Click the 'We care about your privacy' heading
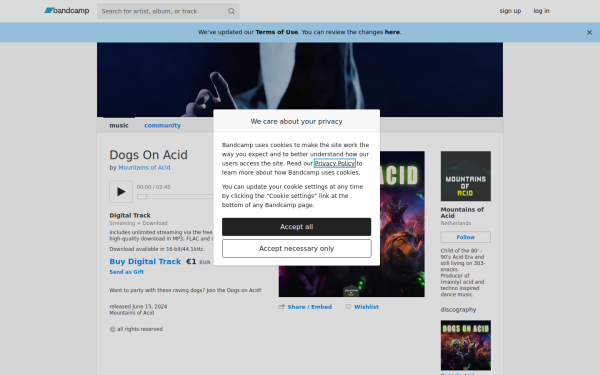The height and width of the screenshot is (375, 600). 297,121
